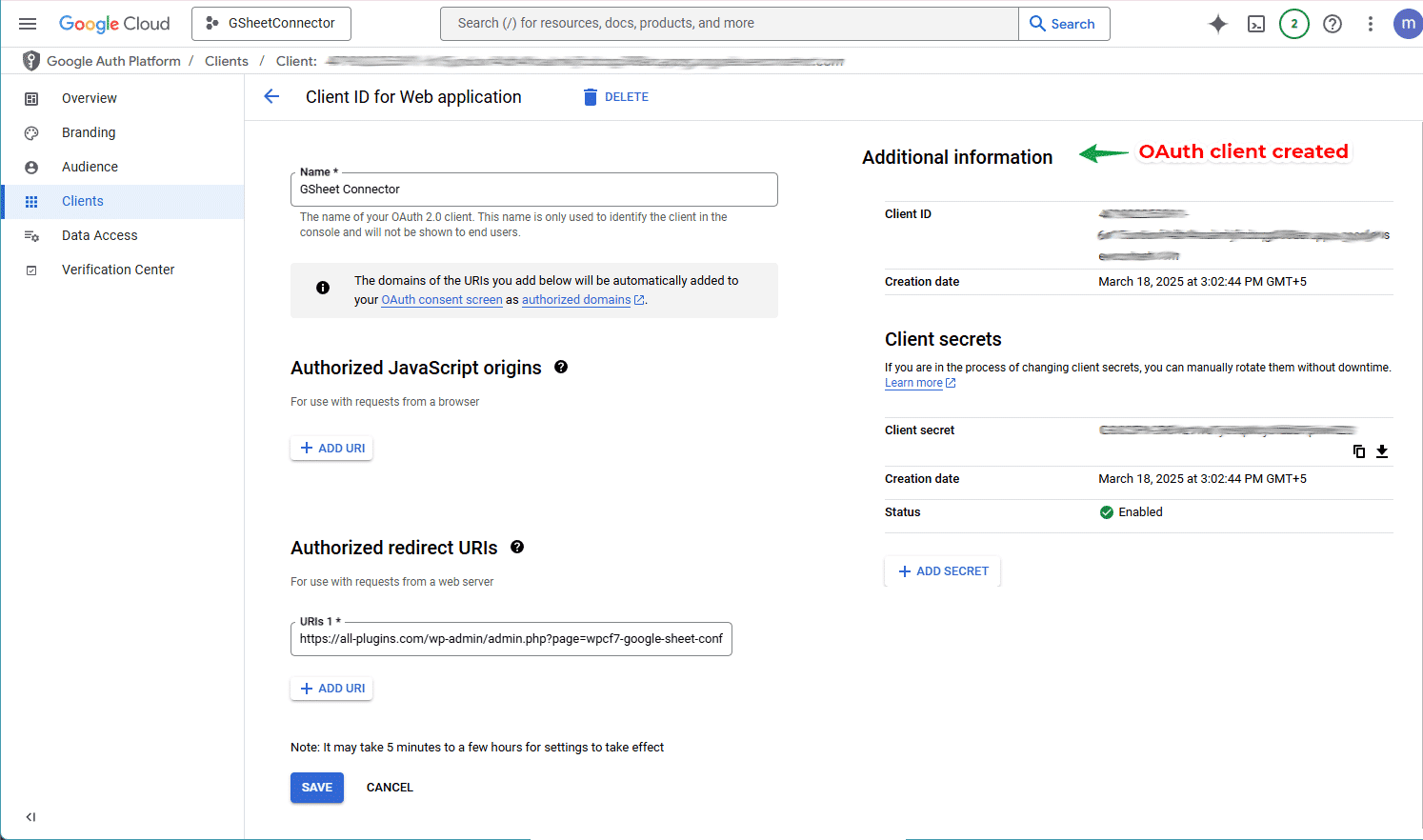Click the Google Auth Platform shield icon
The height and width of the screenshot is (840, 1423).
click(x=31, y=61)
